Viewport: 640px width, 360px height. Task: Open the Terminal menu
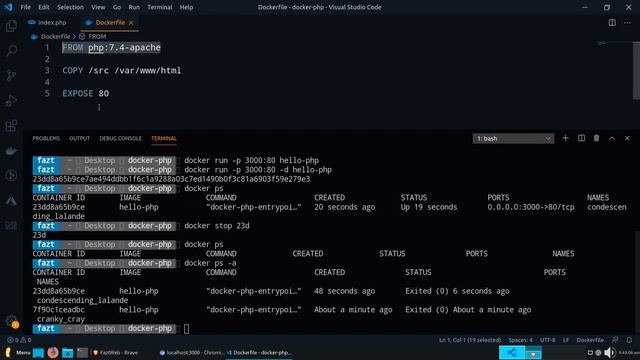160,7
